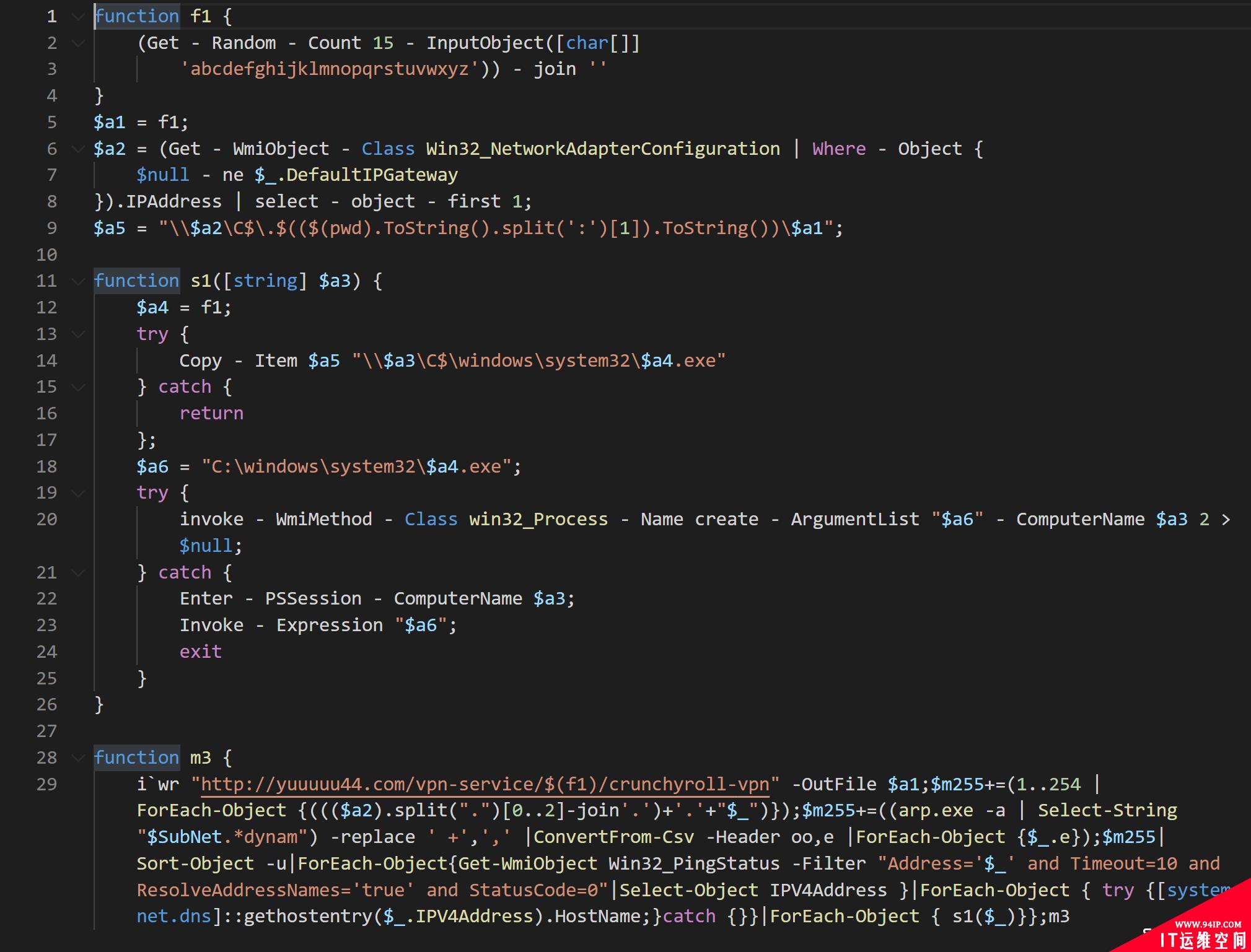Click line number 20 in gutter
The image size is (1251, 952).
pos(46,520)
